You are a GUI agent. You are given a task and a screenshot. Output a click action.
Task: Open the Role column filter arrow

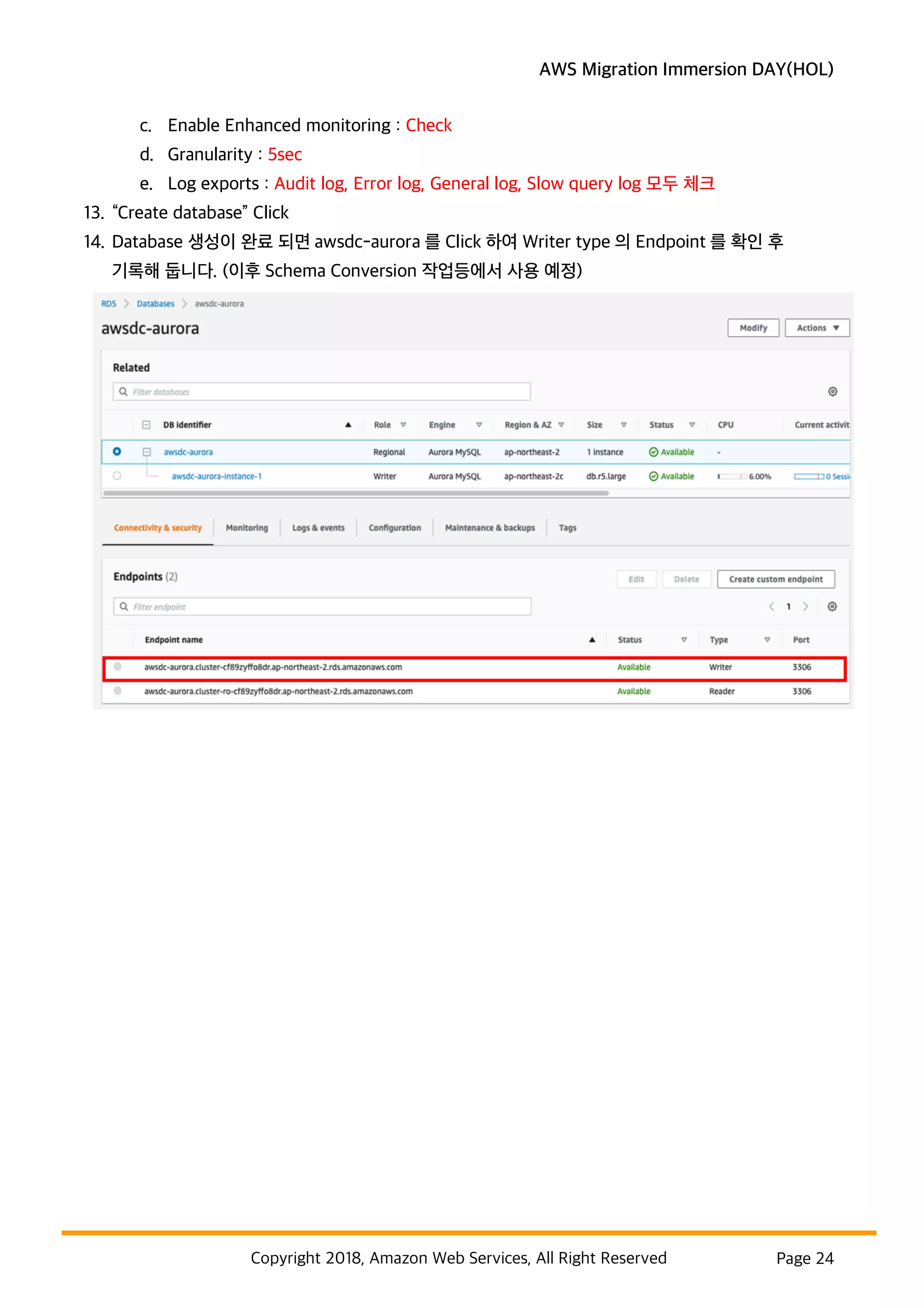pos(403,425)
